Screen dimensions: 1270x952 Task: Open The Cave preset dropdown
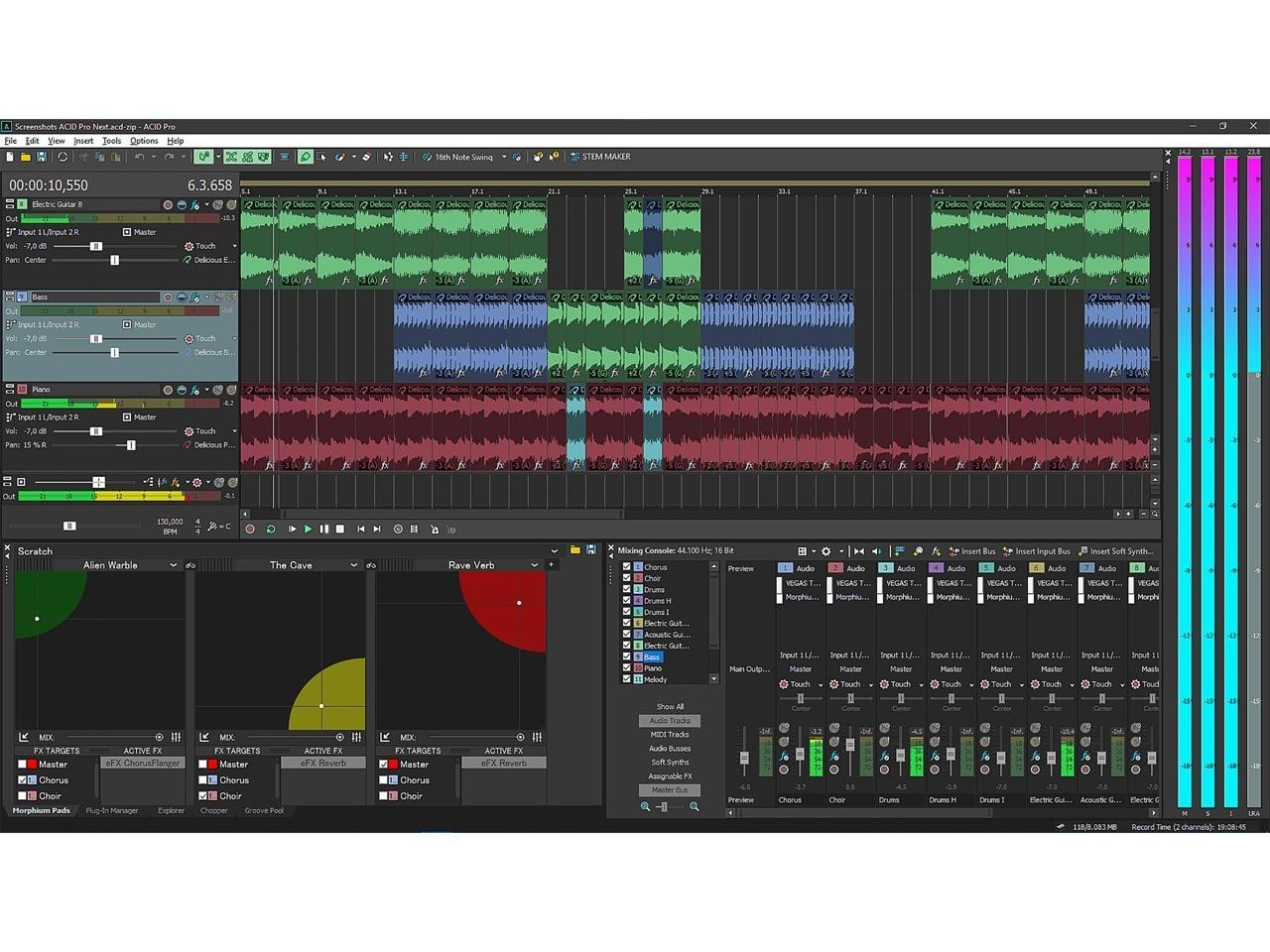point(354,565)
